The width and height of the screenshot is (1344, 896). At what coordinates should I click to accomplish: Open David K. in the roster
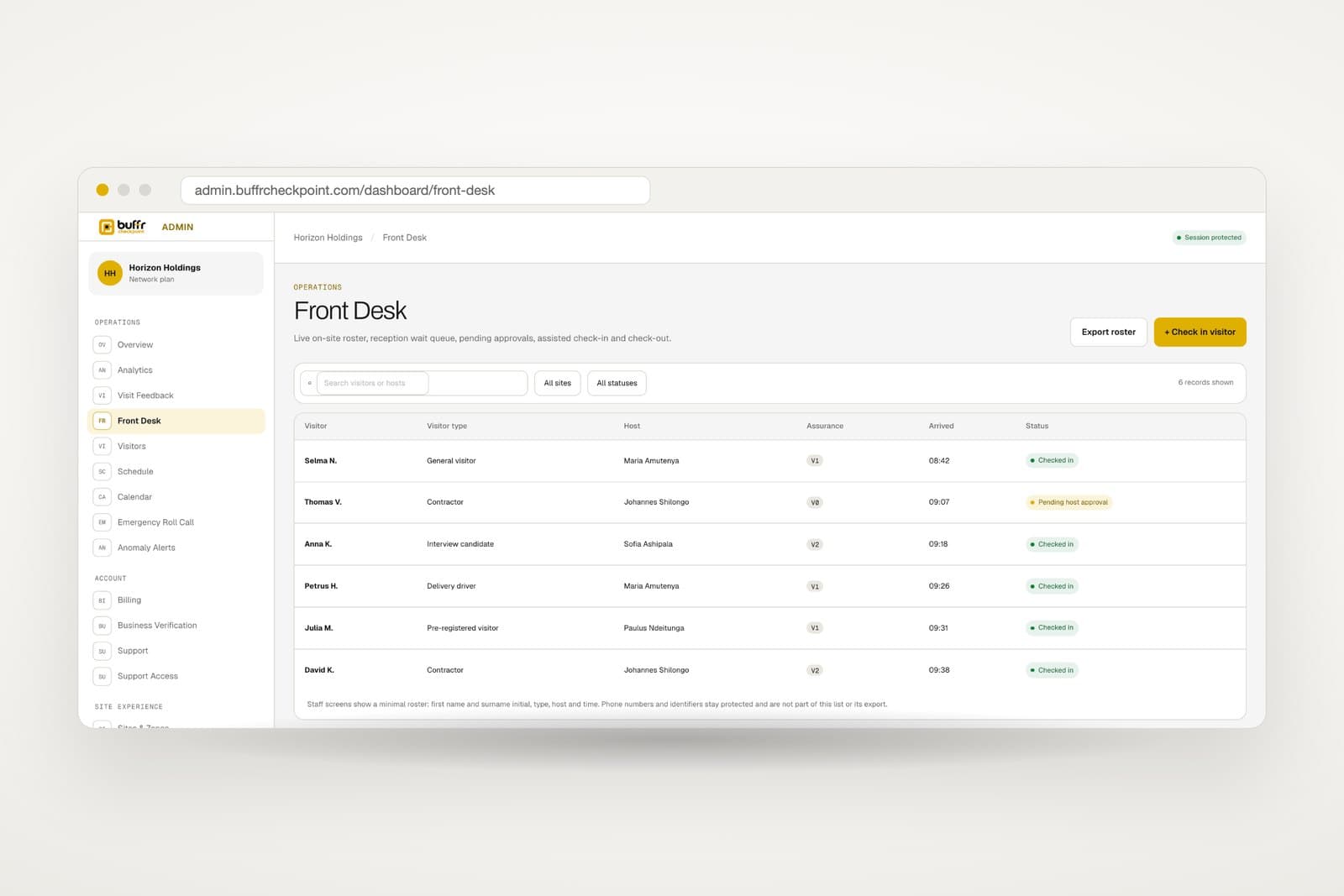pyautogui.click(x=319, y=670)
